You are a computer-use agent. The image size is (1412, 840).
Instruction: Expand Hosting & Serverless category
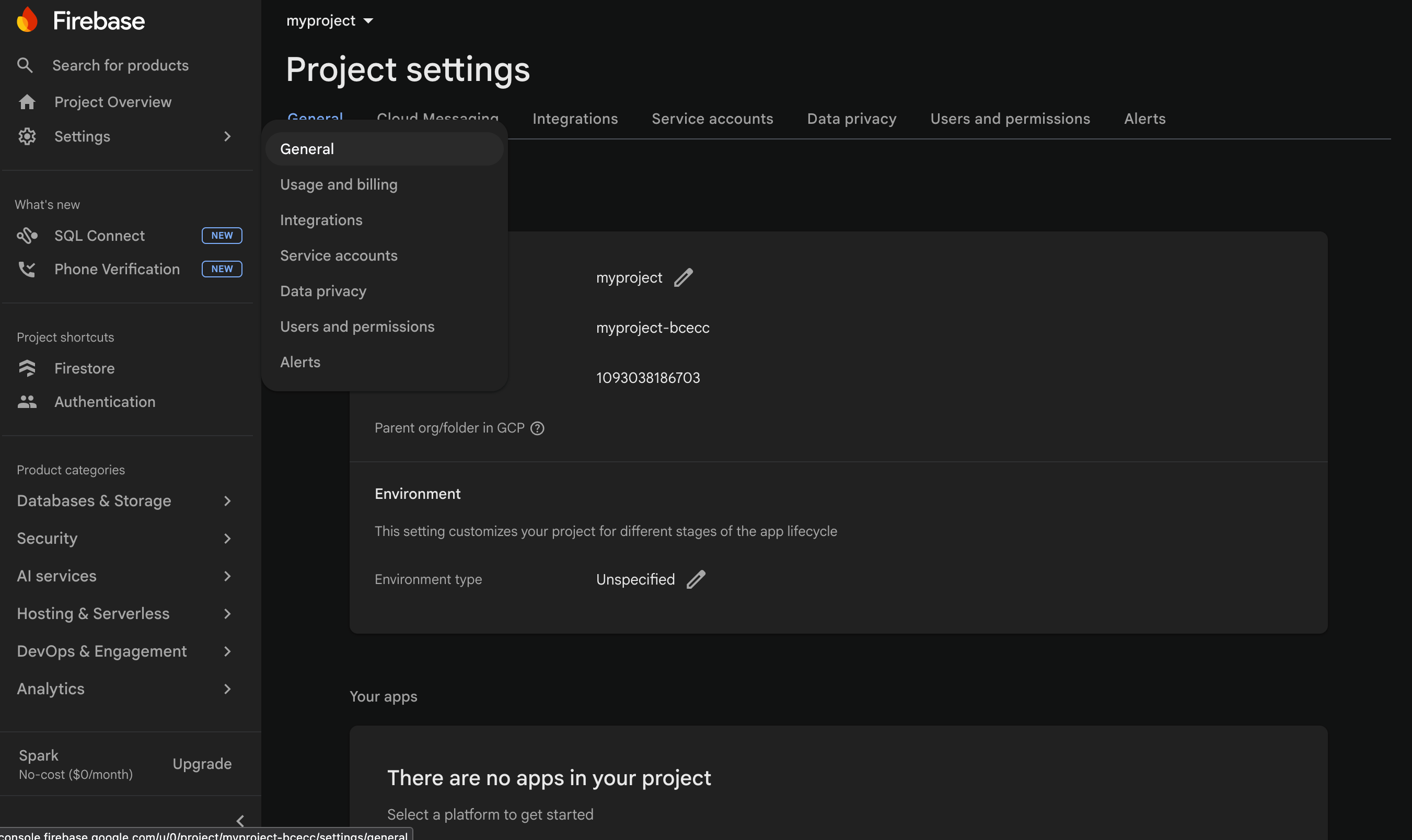227,614
